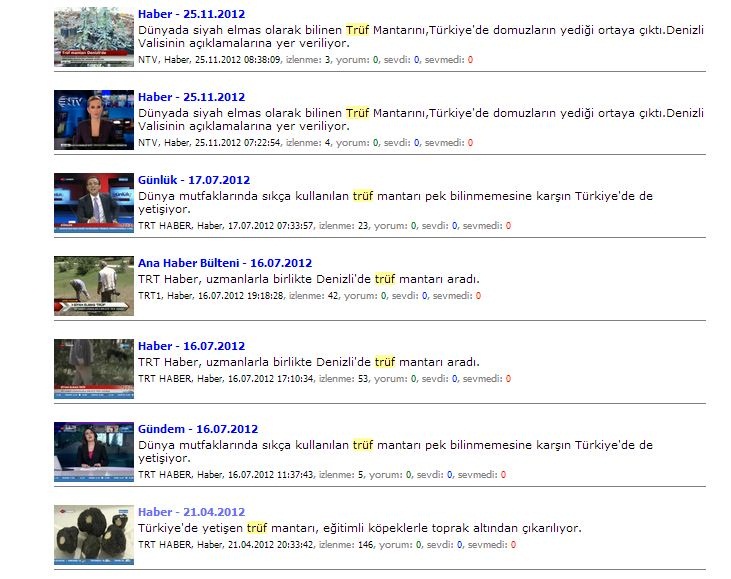Screen dimensions: 731x579
Task: Click the NTV anchorwoman thumbnail at 07:22:54
Action: (94, 120)
